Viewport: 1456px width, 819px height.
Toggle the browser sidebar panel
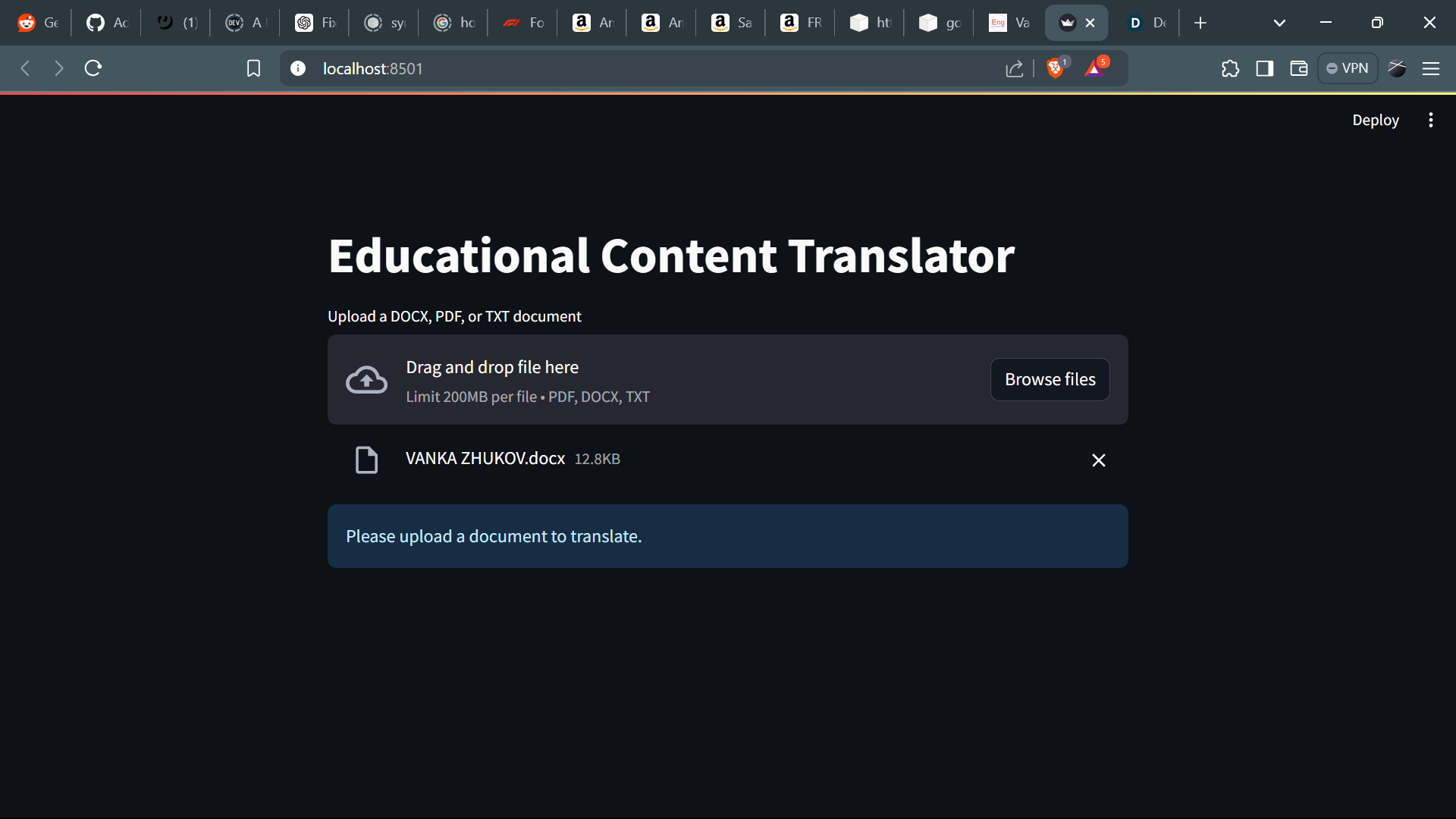coord(1264,68)
